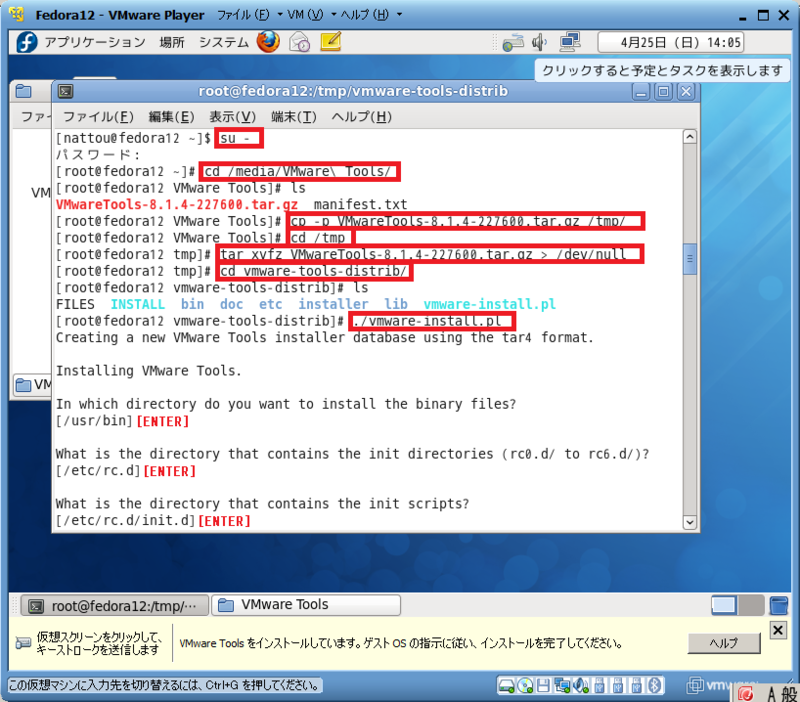Click 'vmware-install.pl' in the ls listing
The image size is (800, 702).
point(489,304)
